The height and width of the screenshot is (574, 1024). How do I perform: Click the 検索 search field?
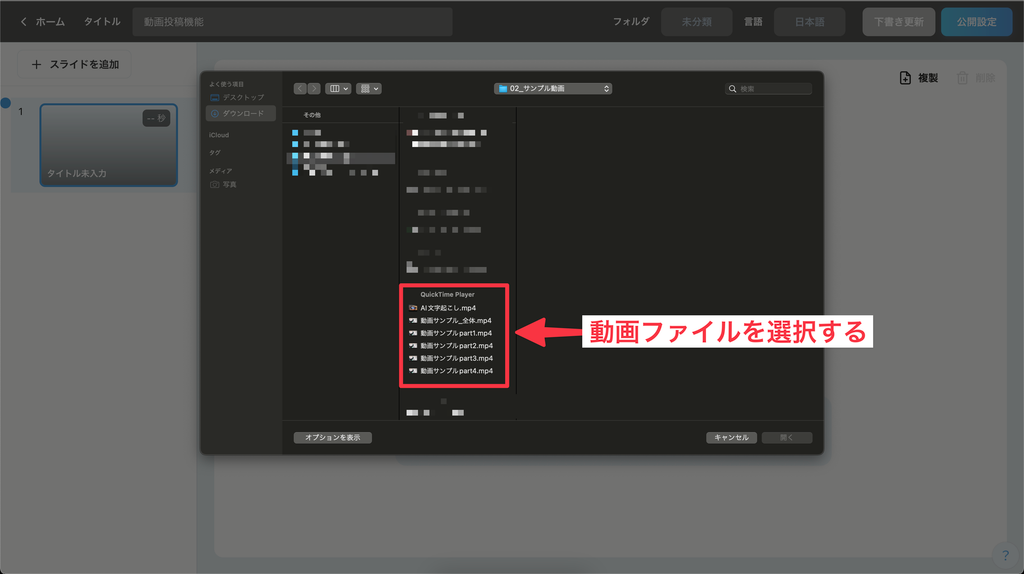click(x=769, y=89)
